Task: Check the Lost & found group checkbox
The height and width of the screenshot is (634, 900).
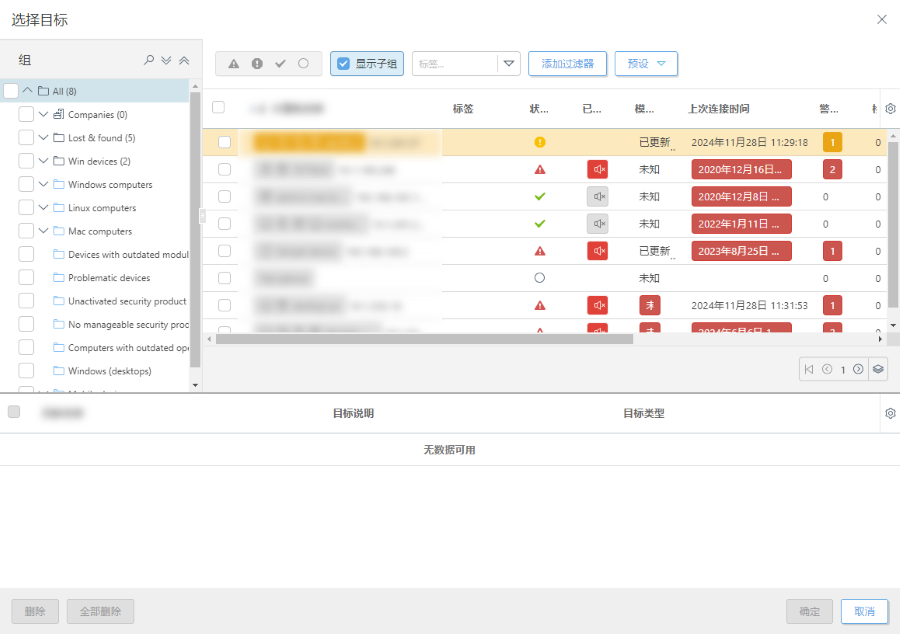Action: [26, 138]
